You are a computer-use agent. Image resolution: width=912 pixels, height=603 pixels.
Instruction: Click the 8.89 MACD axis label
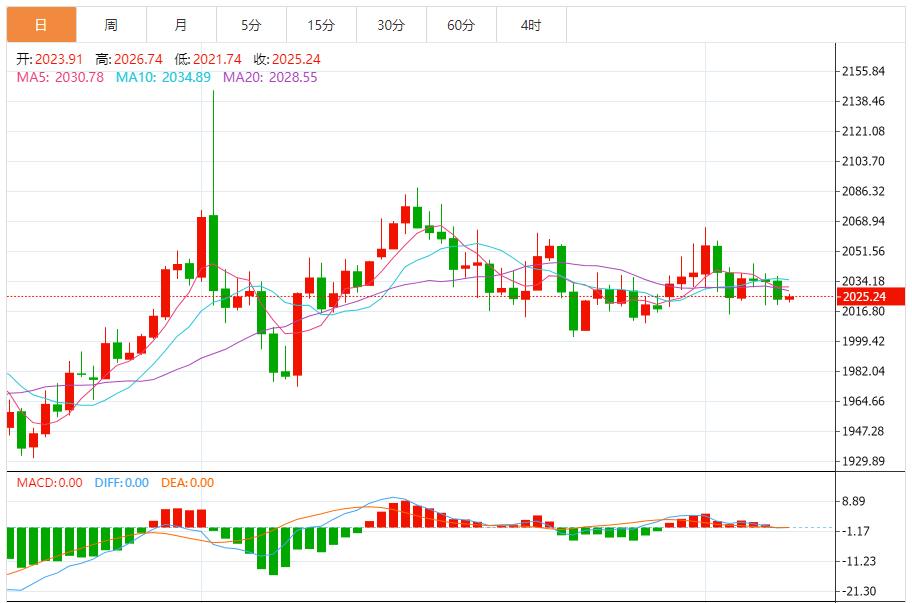854,501
